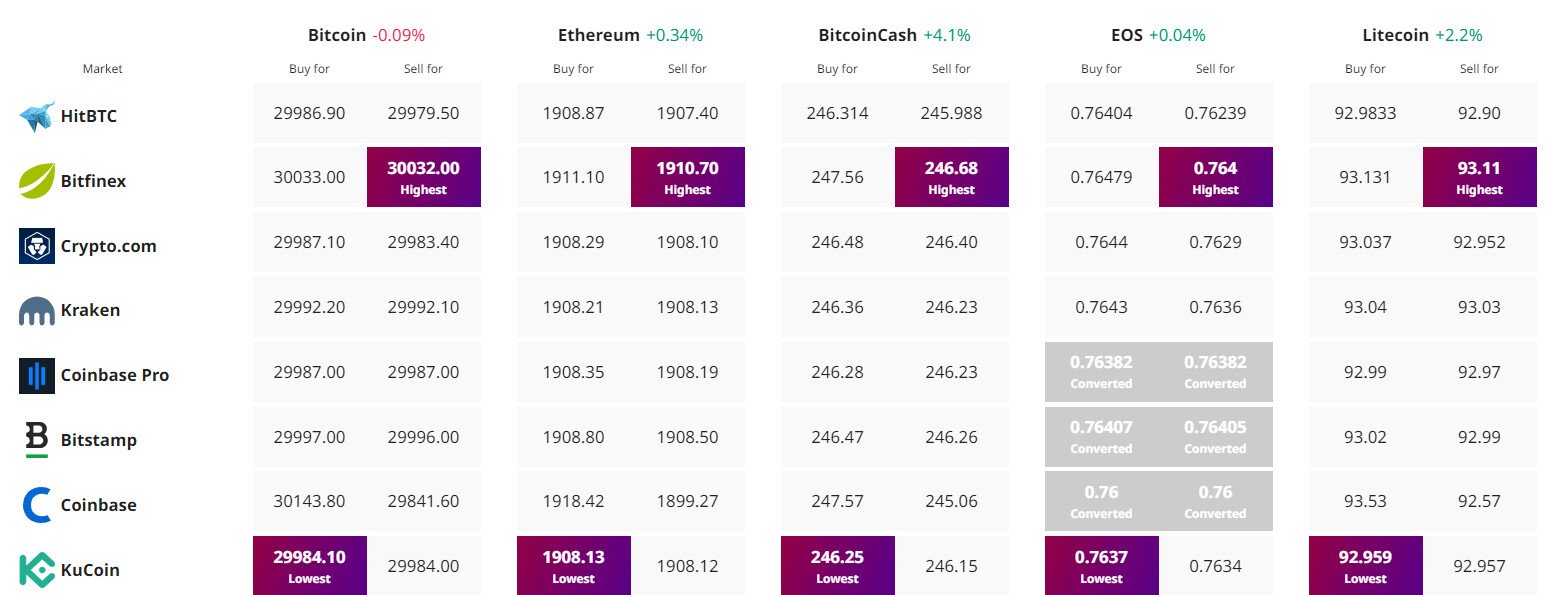The image size is (1552, 595).
Task: Click the Highest Ethereum sell price 1910.70
Action: (x=687, y=177)
